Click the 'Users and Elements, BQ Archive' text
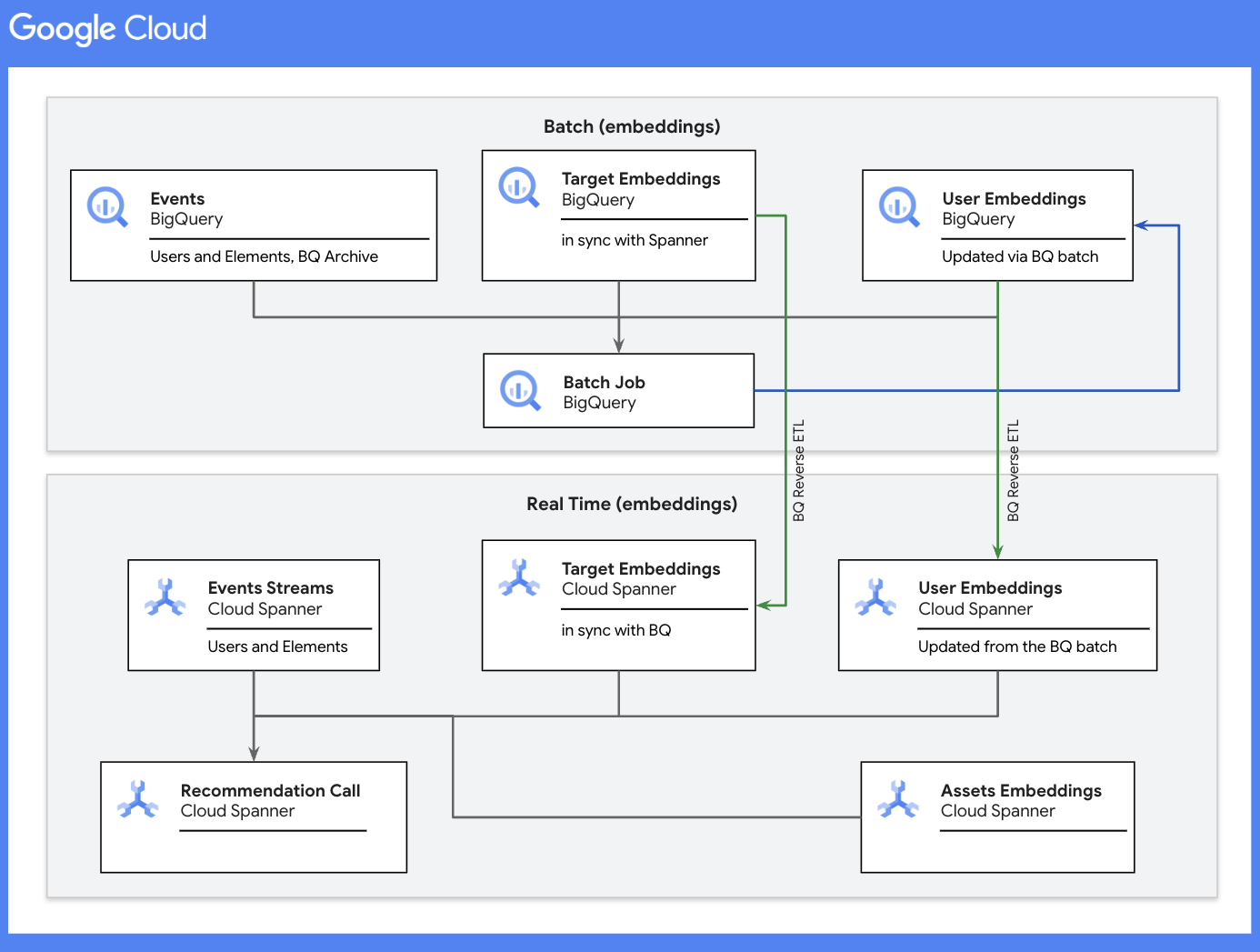 pyautogui.click(x=264, y=256)
